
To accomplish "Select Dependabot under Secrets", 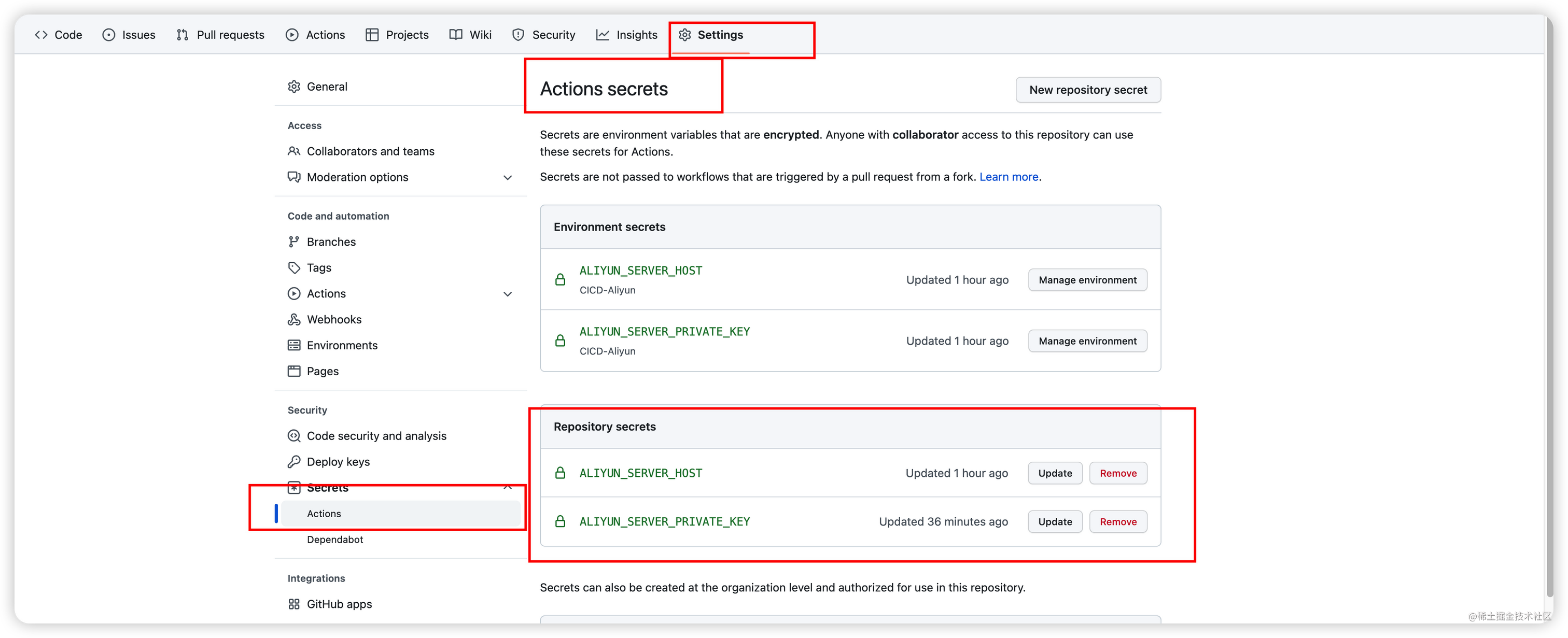I will pyautogui.click(x=335, y=540).
